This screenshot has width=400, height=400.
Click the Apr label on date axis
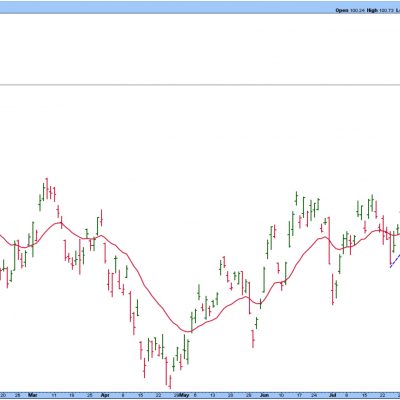pos(105,395)
